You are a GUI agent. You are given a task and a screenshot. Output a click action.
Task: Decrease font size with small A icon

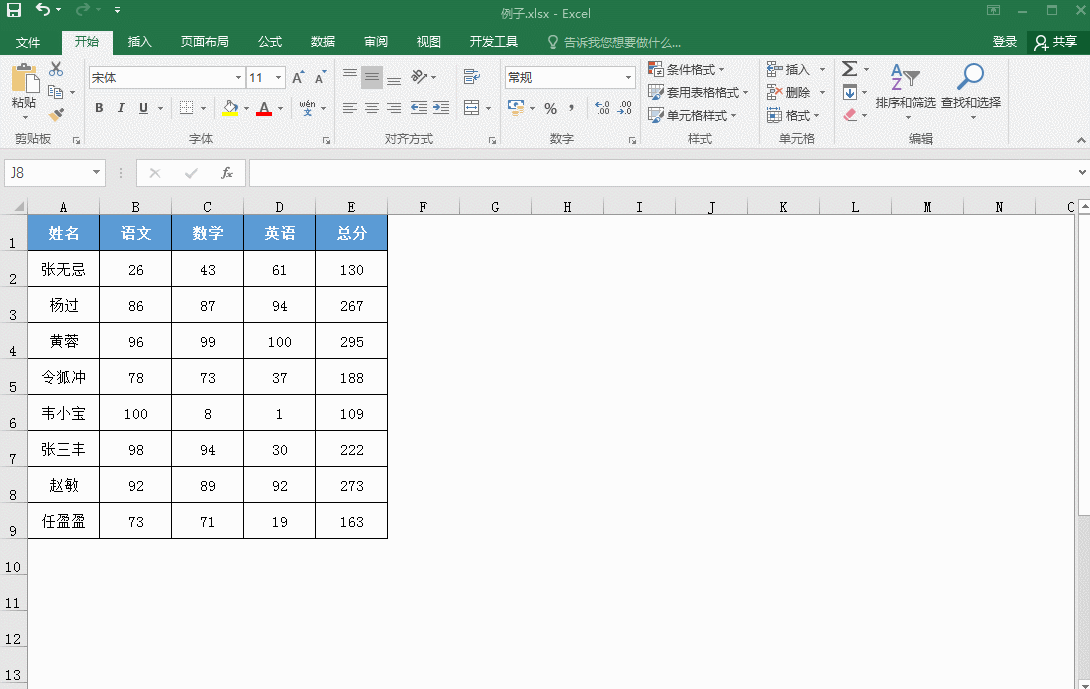(x=320, y=78)
